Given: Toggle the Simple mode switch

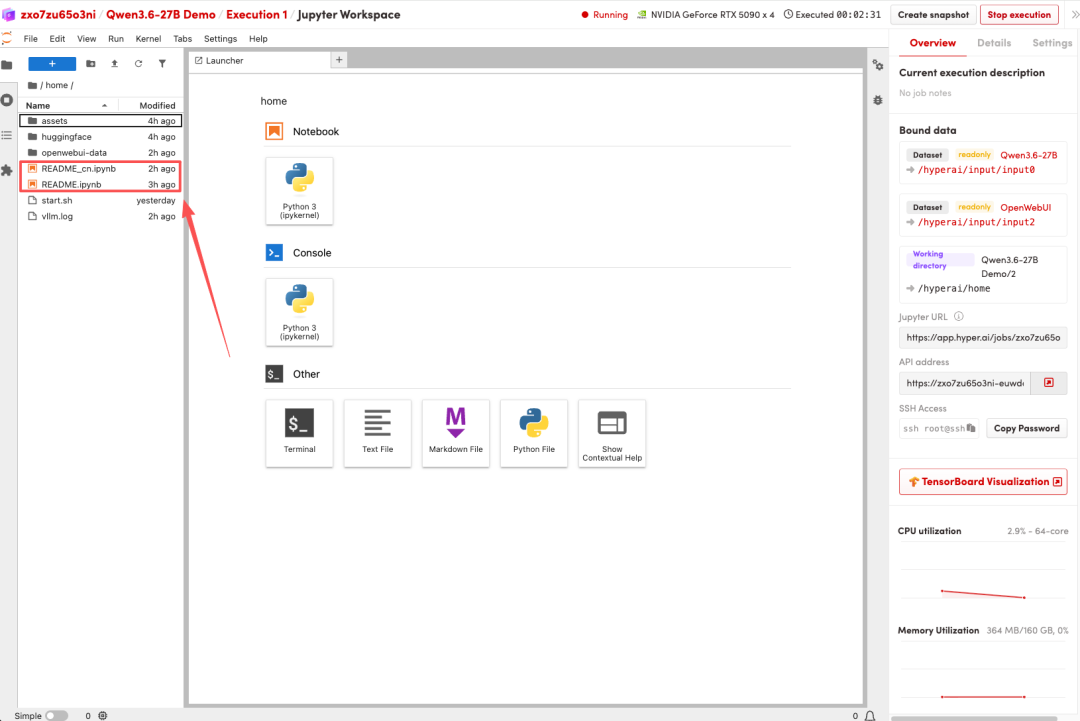Looking at the screenshot, I should point(56,715).
